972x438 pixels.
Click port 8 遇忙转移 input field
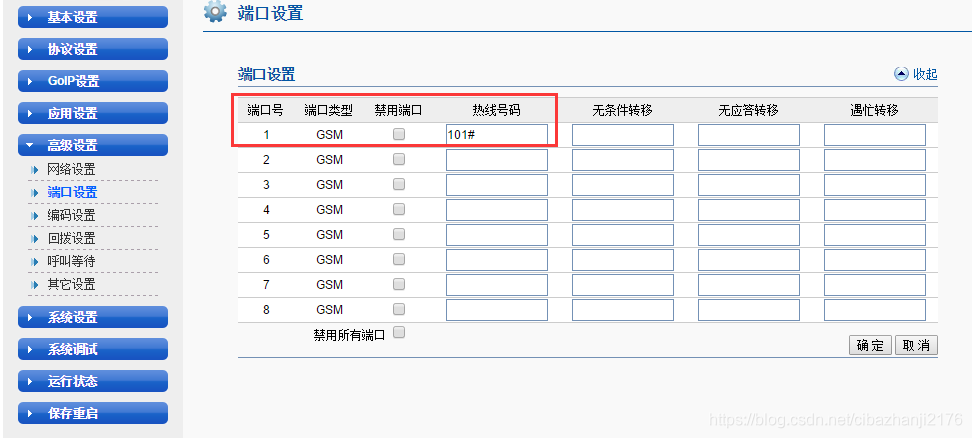point(875,310)
